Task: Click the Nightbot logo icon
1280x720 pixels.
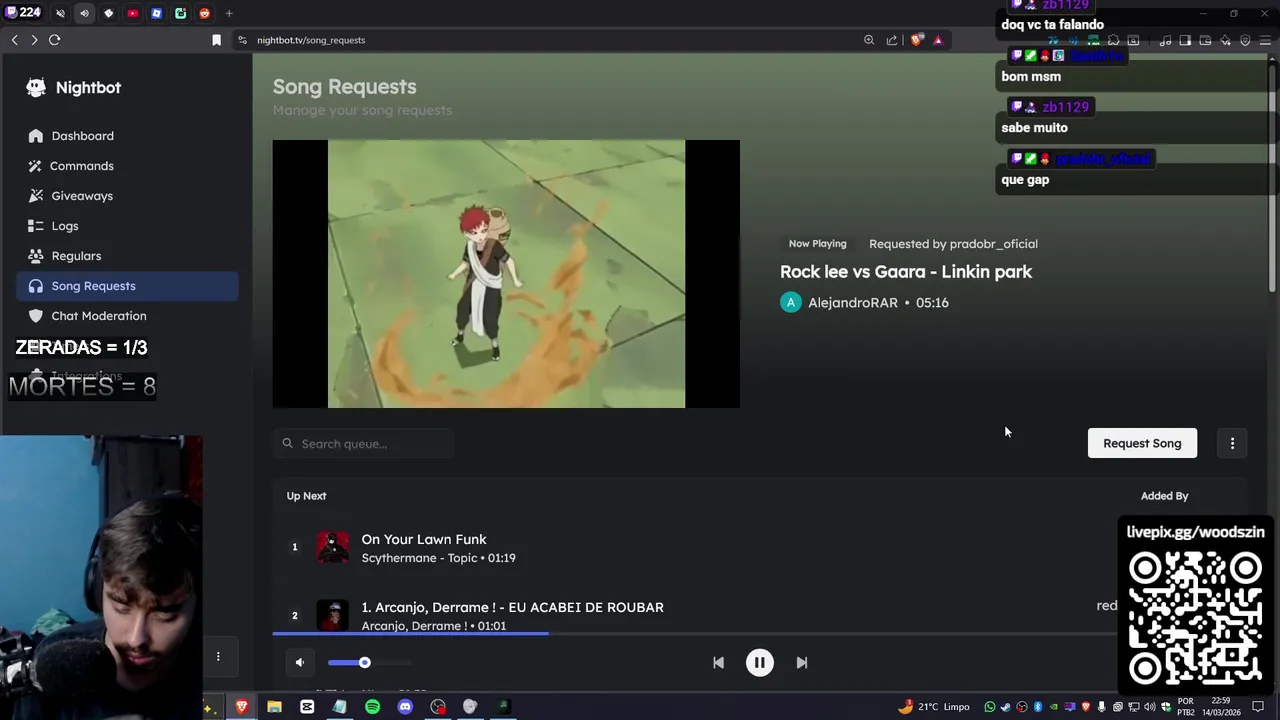Action: pyautogui.click(x=36, y=87)
